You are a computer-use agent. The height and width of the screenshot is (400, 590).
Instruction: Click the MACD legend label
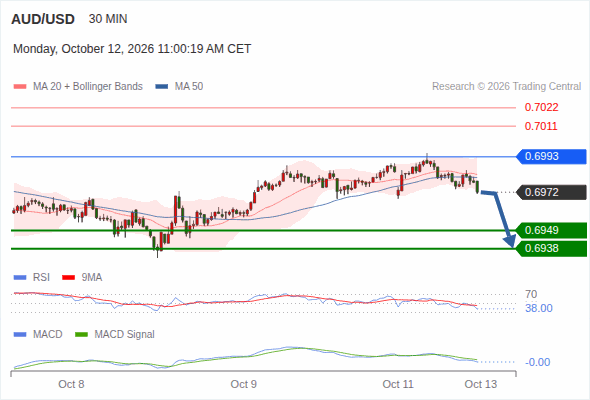pyautogui.click(x=47, y=335)
